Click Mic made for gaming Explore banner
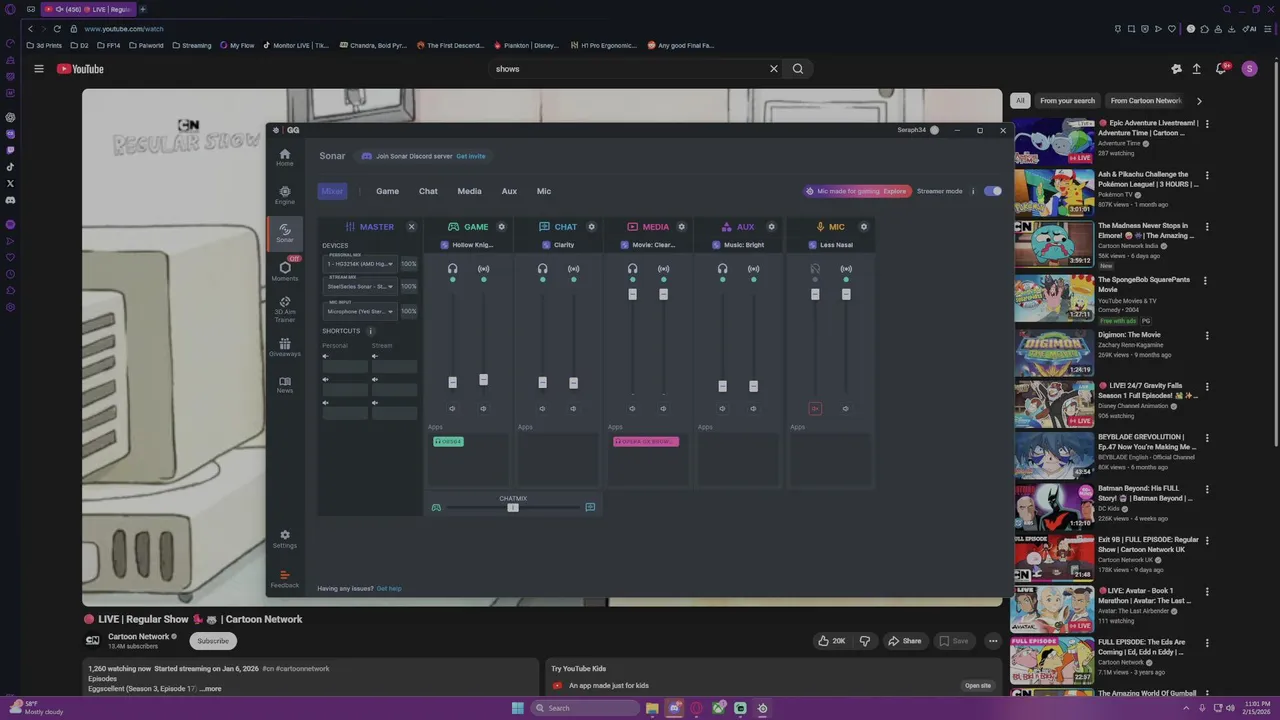Image resolution: width=1280 pixels, height=720 pixels. [x=858, y=191]
